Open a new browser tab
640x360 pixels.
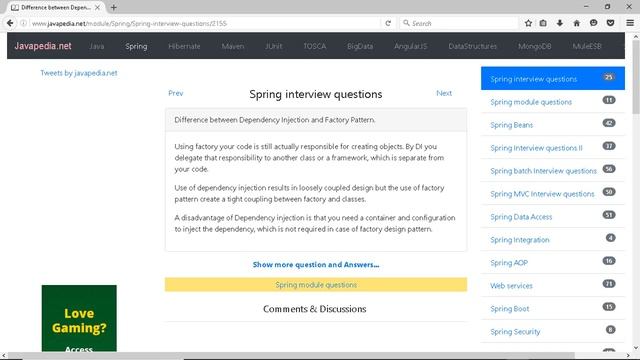coord(113,7)
